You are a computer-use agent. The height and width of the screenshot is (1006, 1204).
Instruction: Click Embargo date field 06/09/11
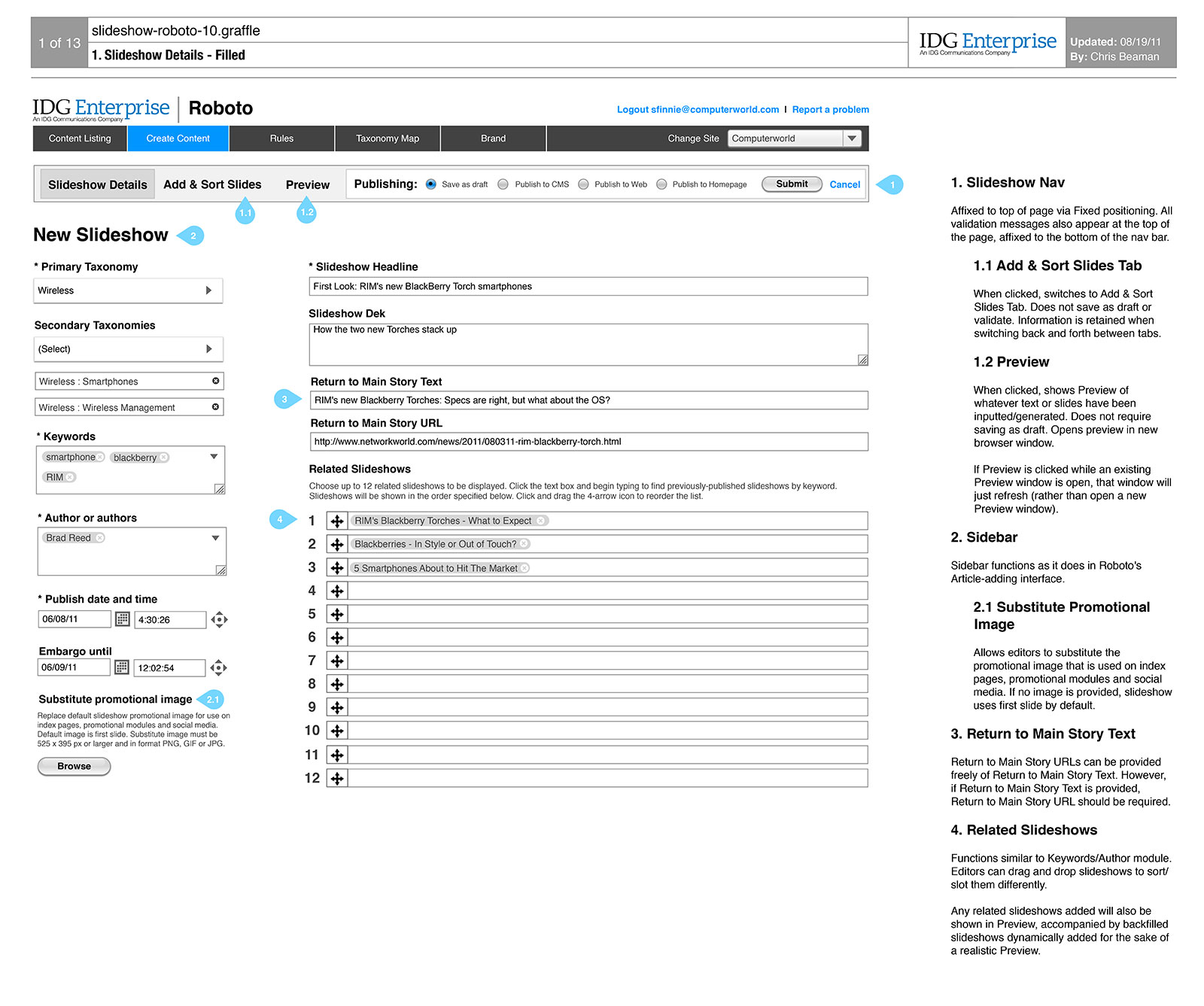pyautogui.click(x=73, y=667)
